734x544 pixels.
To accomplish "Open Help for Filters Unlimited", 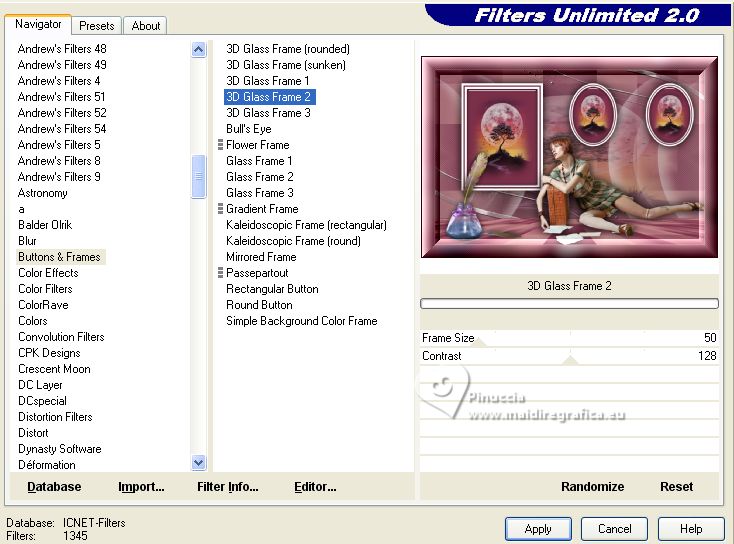I will (691, 529).
